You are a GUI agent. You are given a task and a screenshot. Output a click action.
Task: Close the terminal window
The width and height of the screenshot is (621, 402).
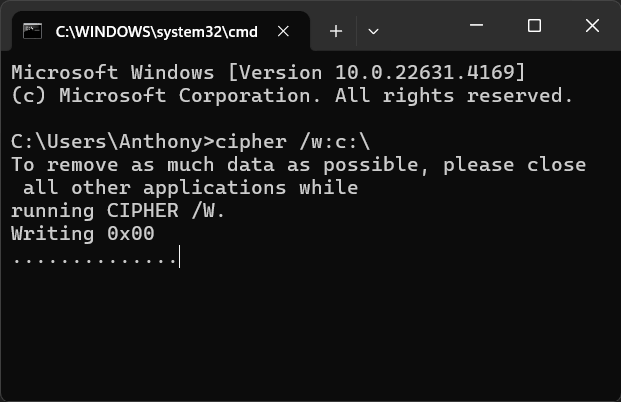[592, 26]
